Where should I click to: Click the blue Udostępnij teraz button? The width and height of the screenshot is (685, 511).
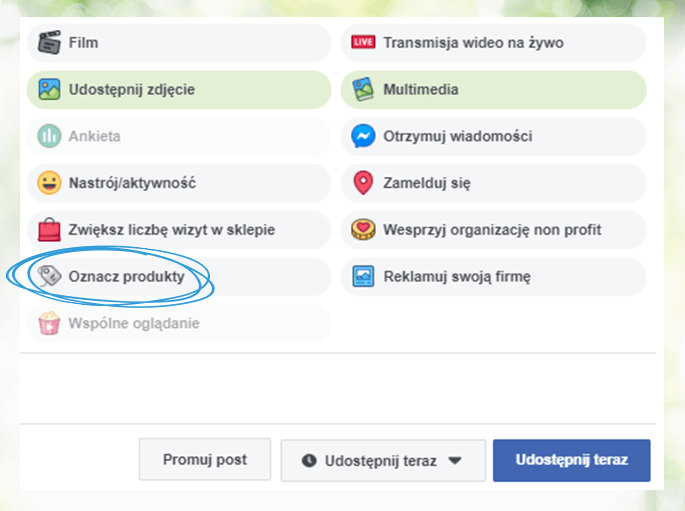(x=571, y=460)
